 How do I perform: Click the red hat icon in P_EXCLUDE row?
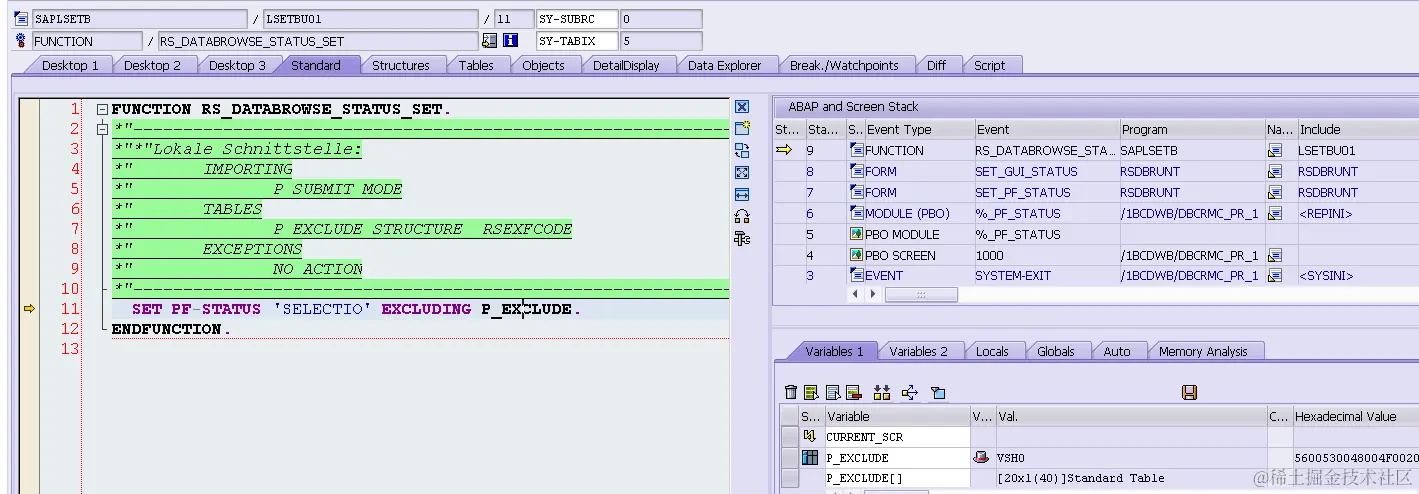tap(982, 457)
